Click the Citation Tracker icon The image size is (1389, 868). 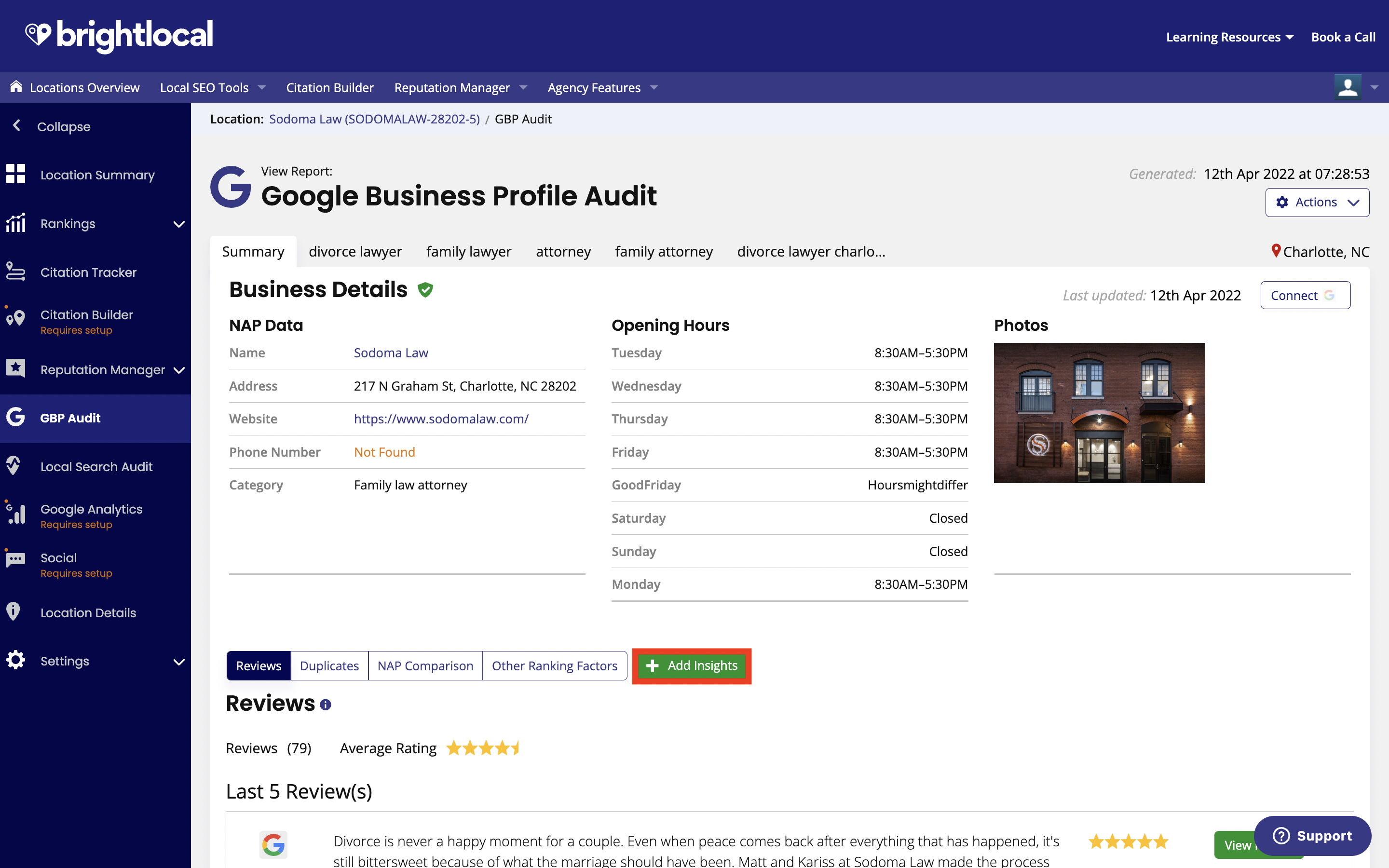pyautogui.click(x=16, y=271)
